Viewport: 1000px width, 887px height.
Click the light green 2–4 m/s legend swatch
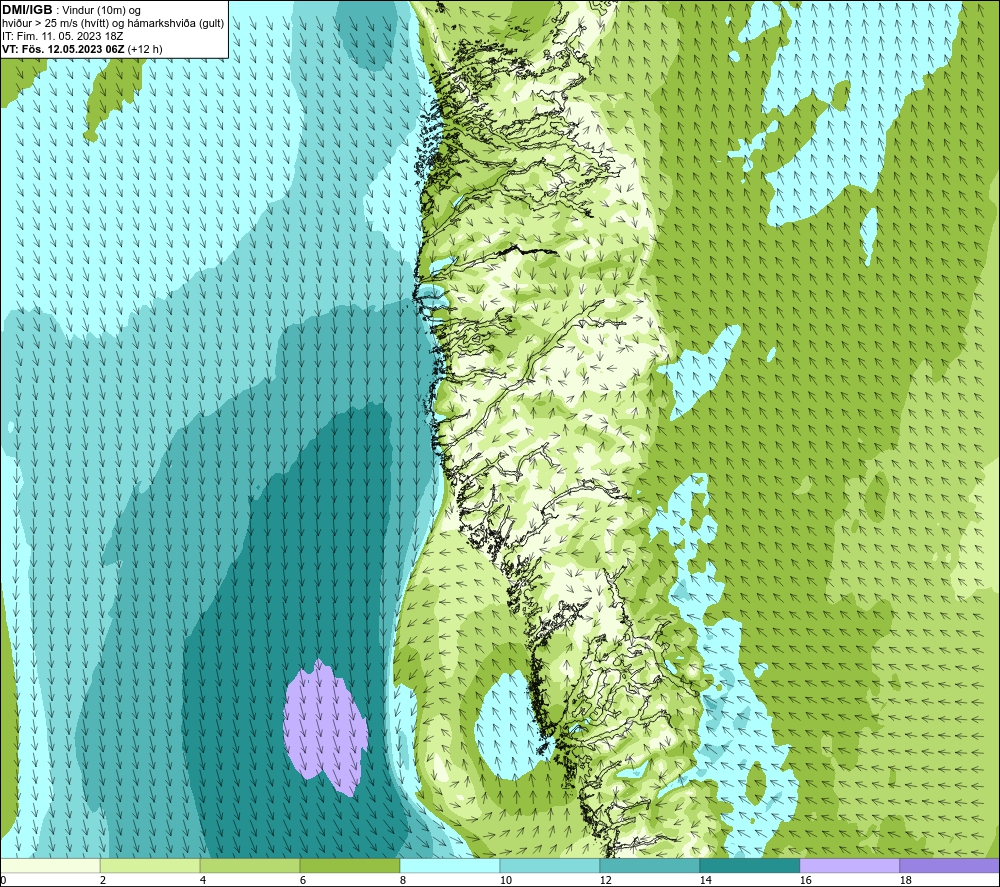click(150, 865)
